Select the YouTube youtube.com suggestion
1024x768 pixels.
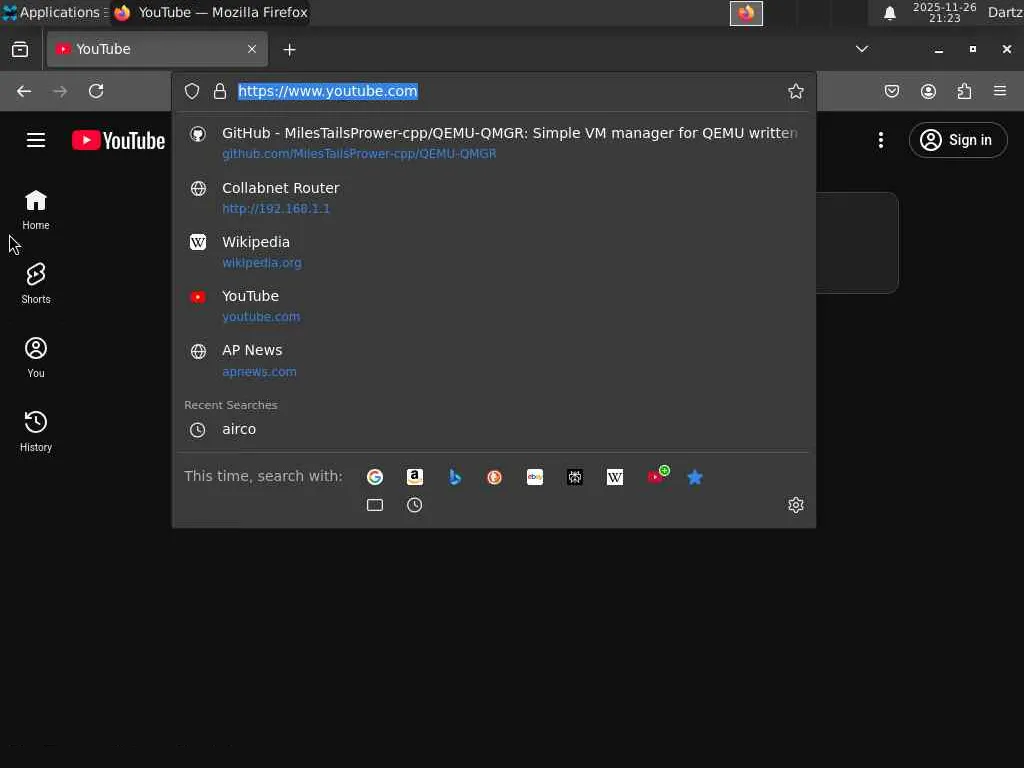pos(494,306)
